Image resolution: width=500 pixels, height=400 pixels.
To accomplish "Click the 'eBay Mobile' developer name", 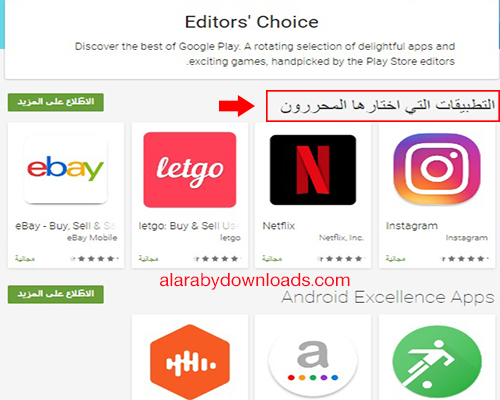I will click(92, 238).
